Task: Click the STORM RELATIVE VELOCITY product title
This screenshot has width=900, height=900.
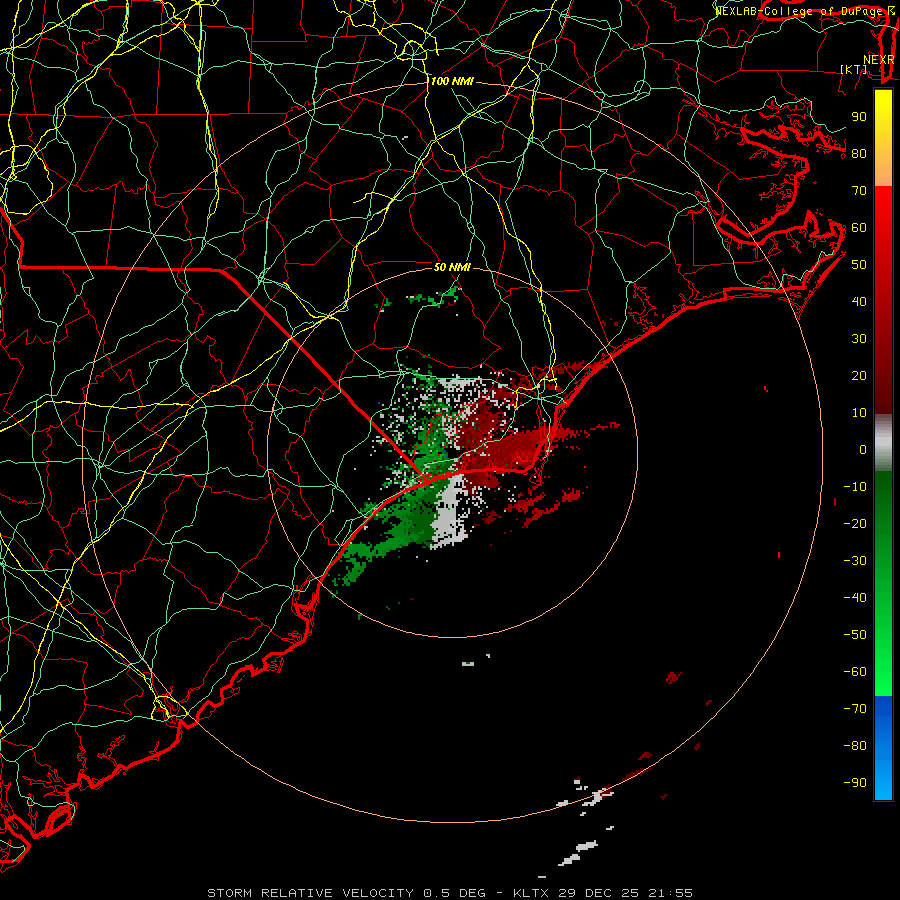Action: point(310,893)
